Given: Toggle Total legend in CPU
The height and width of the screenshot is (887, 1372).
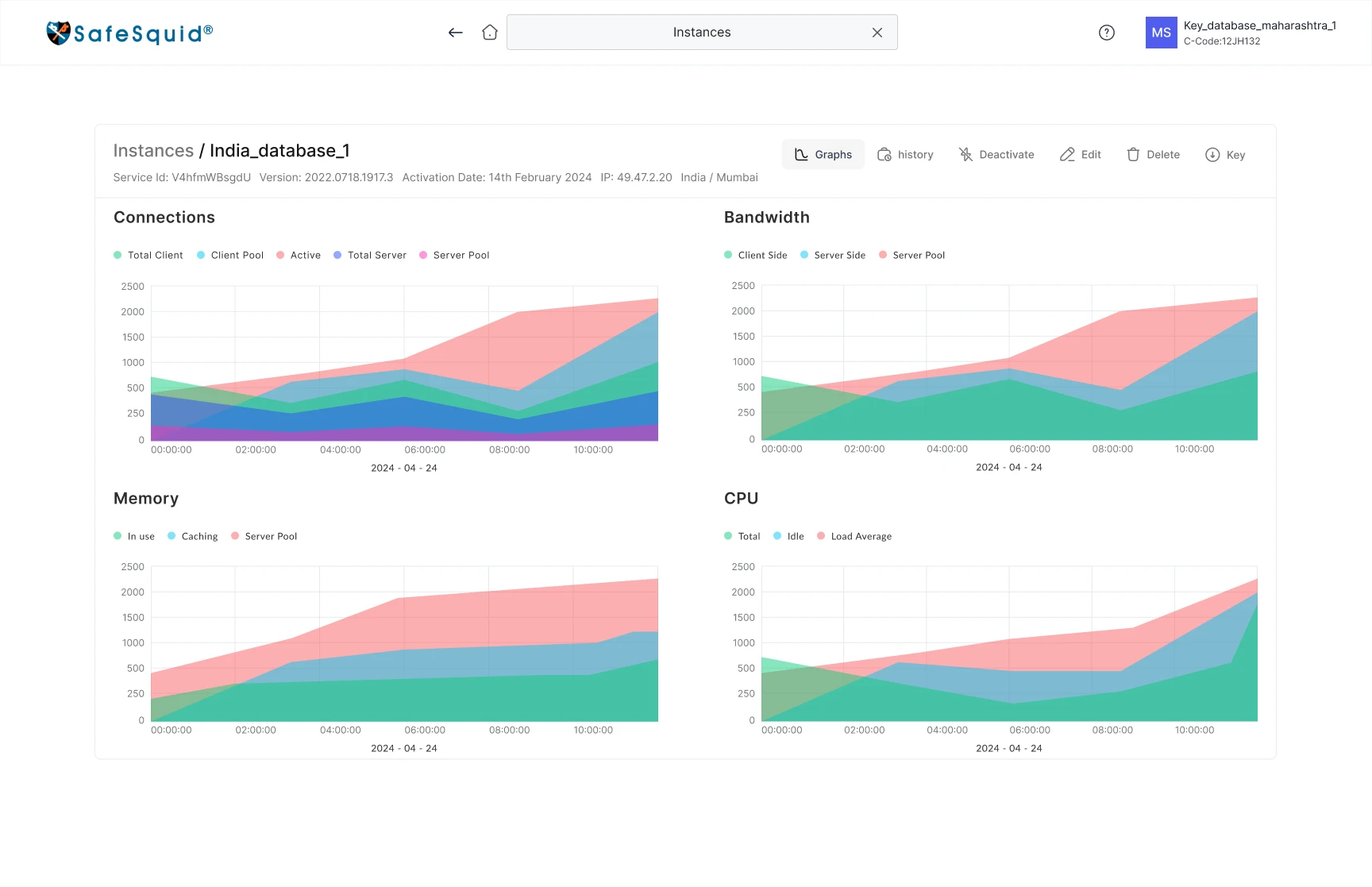Looking at the screenshot, I should pos(742,536).
